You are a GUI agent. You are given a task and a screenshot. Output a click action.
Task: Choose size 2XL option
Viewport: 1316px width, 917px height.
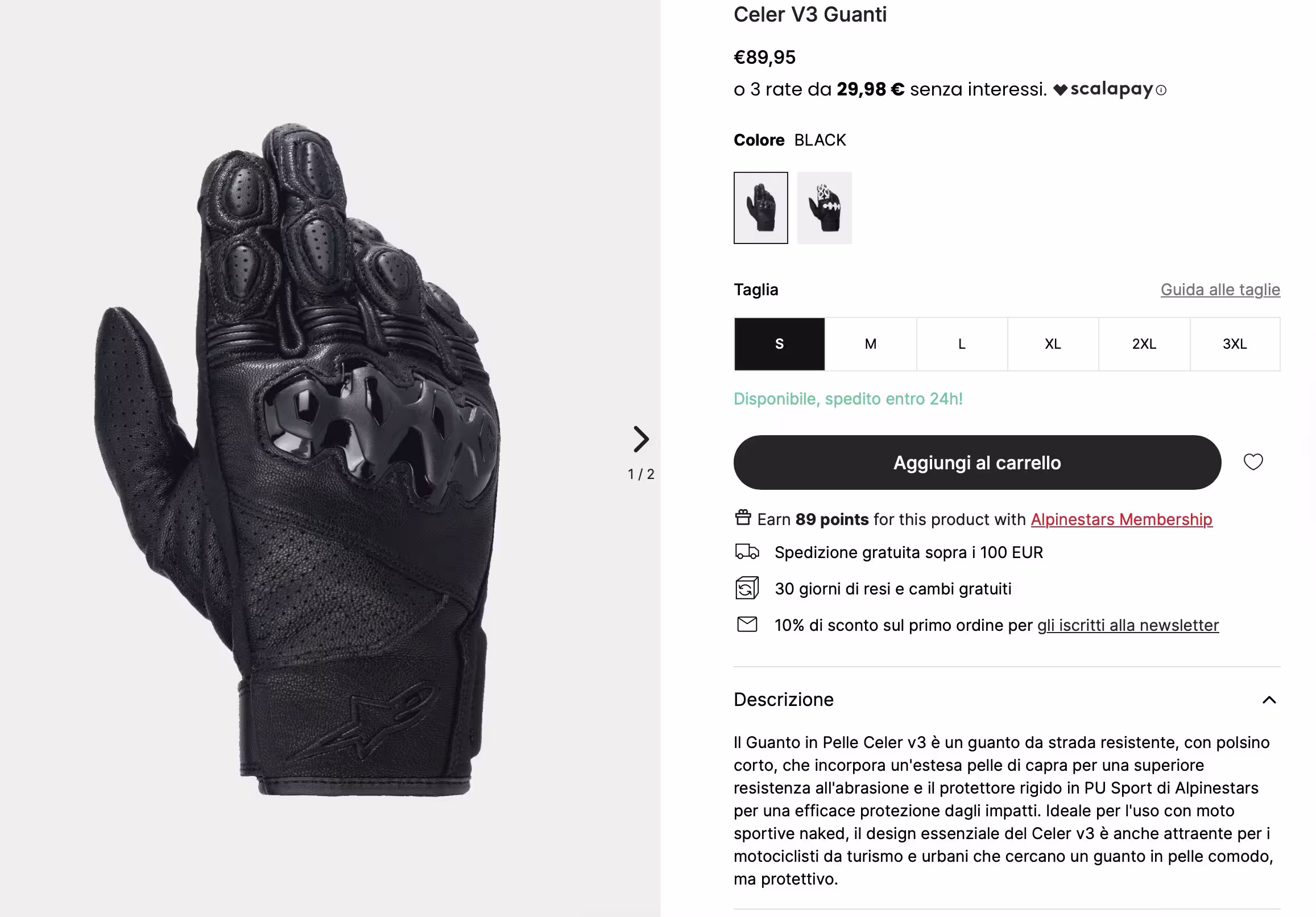tap(1144, 344)
